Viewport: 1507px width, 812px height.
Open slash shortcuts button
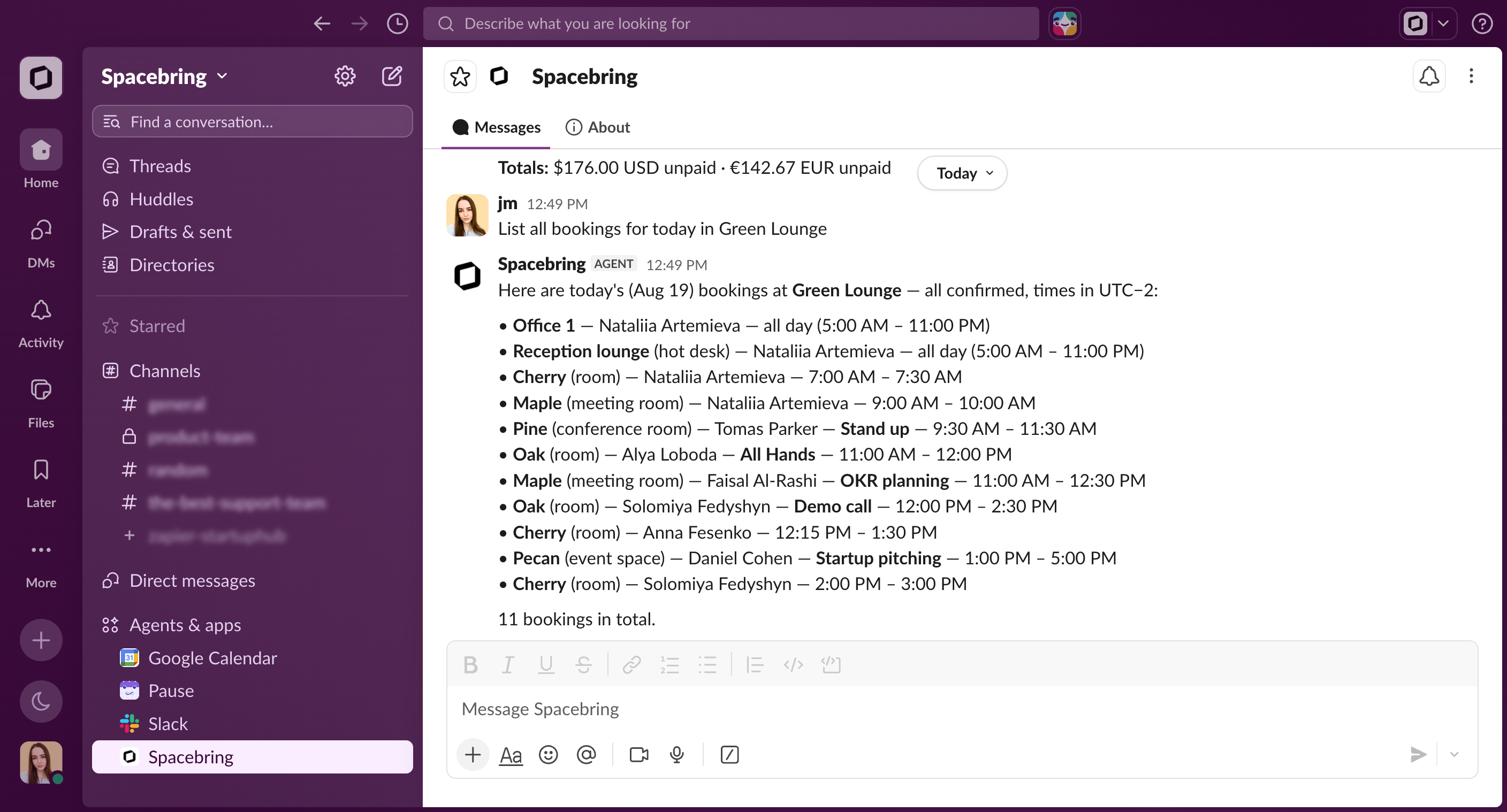(729, 755)
